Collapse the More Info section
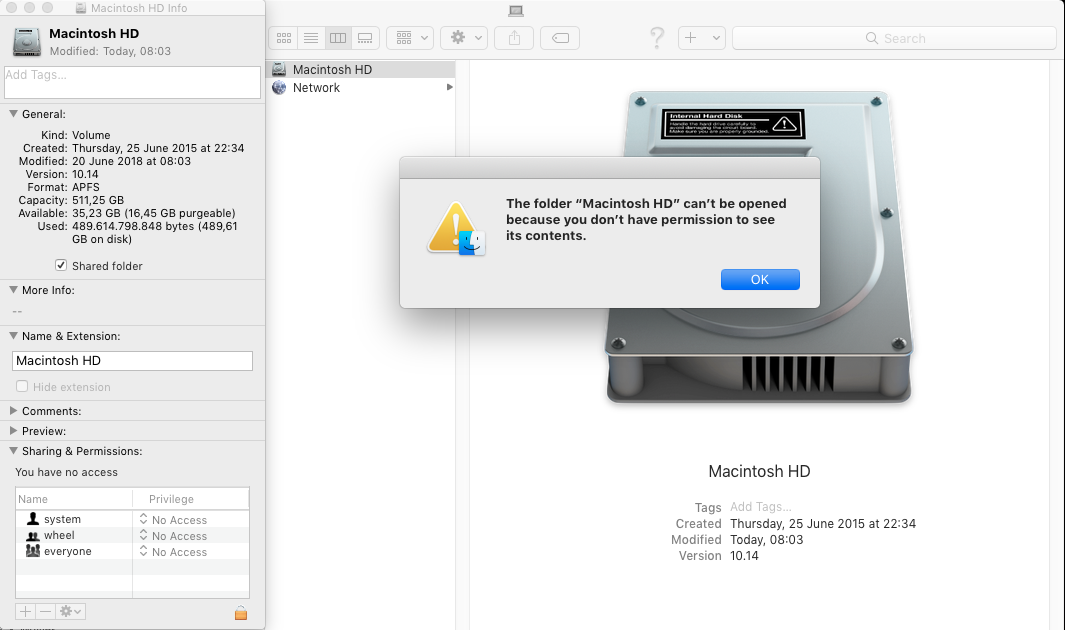The width and height of the screenshot is (1065, 630). tap(13, 290)
